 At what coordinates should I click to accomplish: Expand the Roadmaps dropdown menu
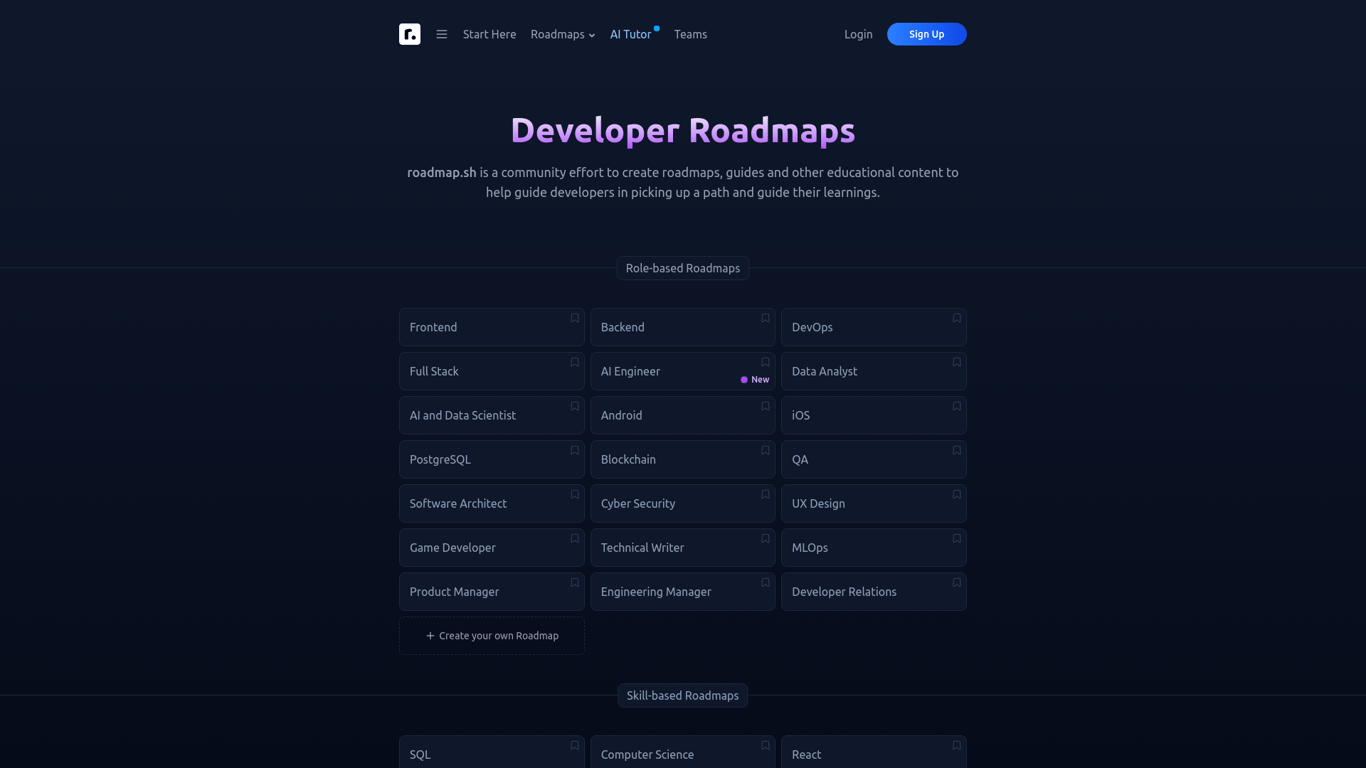point(563,34)
